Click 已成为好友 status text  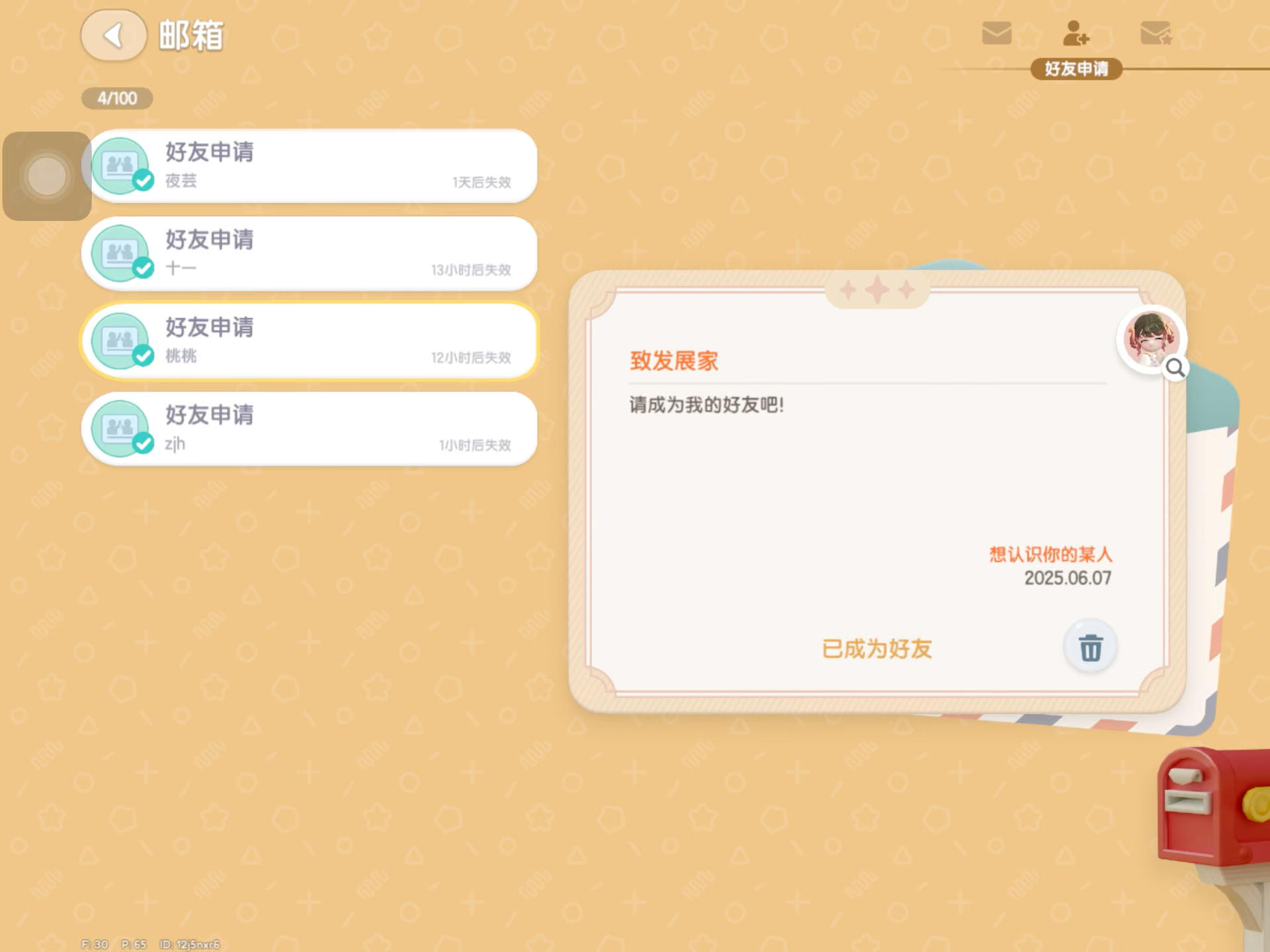tap(877, 649)
